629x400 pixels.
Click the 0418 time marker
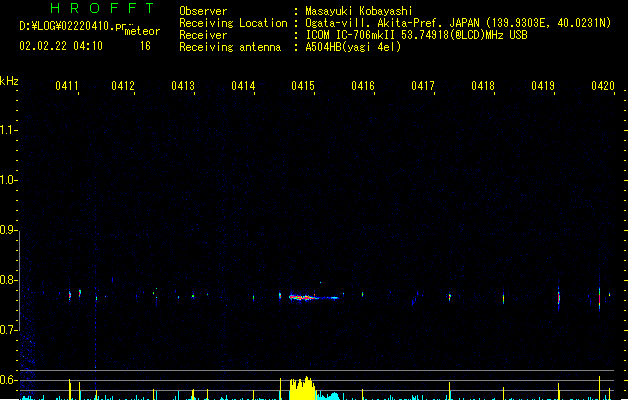click(x=483, y=86)
